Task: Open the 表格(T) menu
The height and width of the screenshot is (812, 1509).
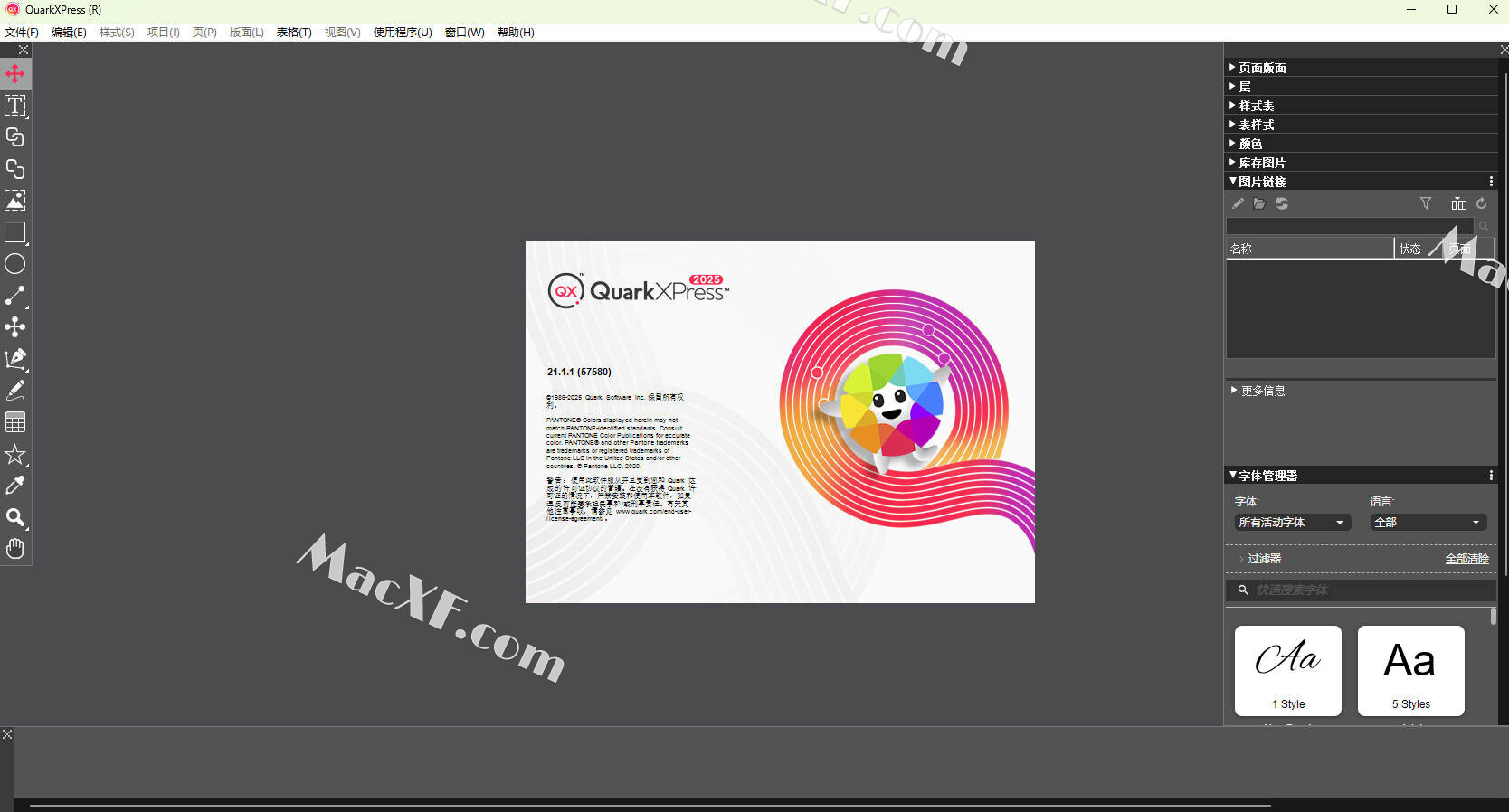Action: pyautogui.click(x=294, y=33)
